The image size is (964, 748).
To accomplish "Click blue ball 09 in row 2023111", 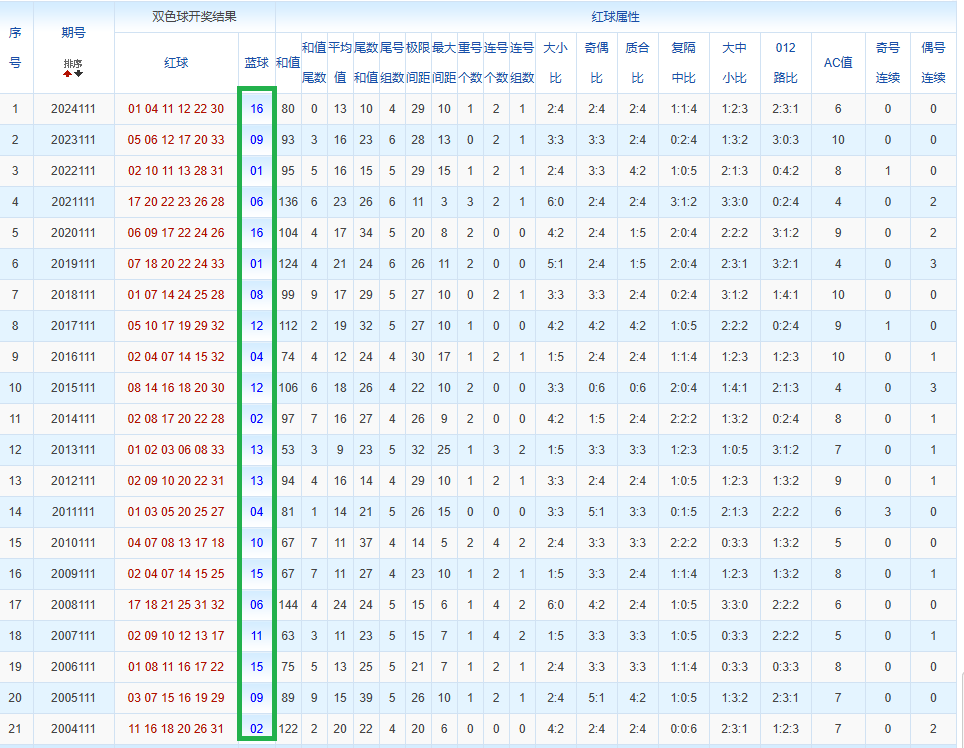I will [x=257, y=140].
